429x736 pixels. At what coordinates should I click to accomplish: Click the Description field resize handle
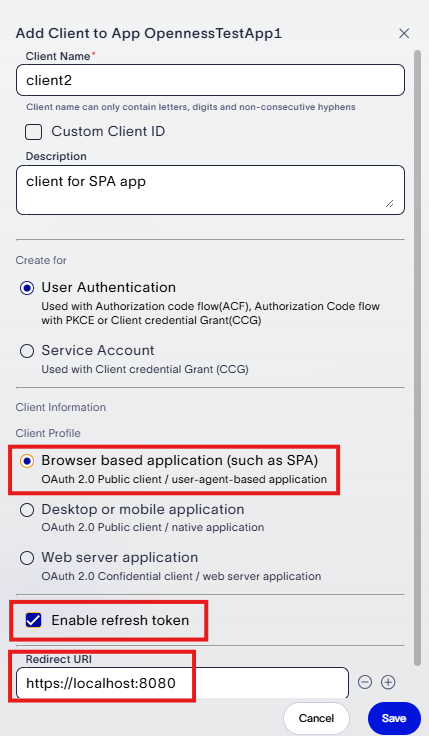(389, 203)
